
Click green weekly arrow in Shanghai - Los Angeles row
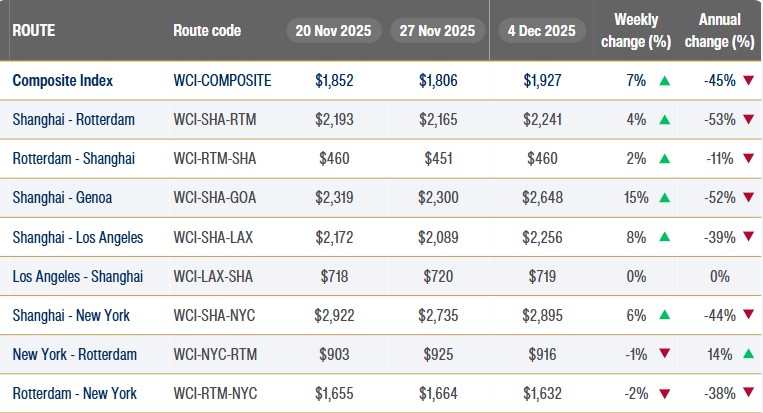pos(663,237)
